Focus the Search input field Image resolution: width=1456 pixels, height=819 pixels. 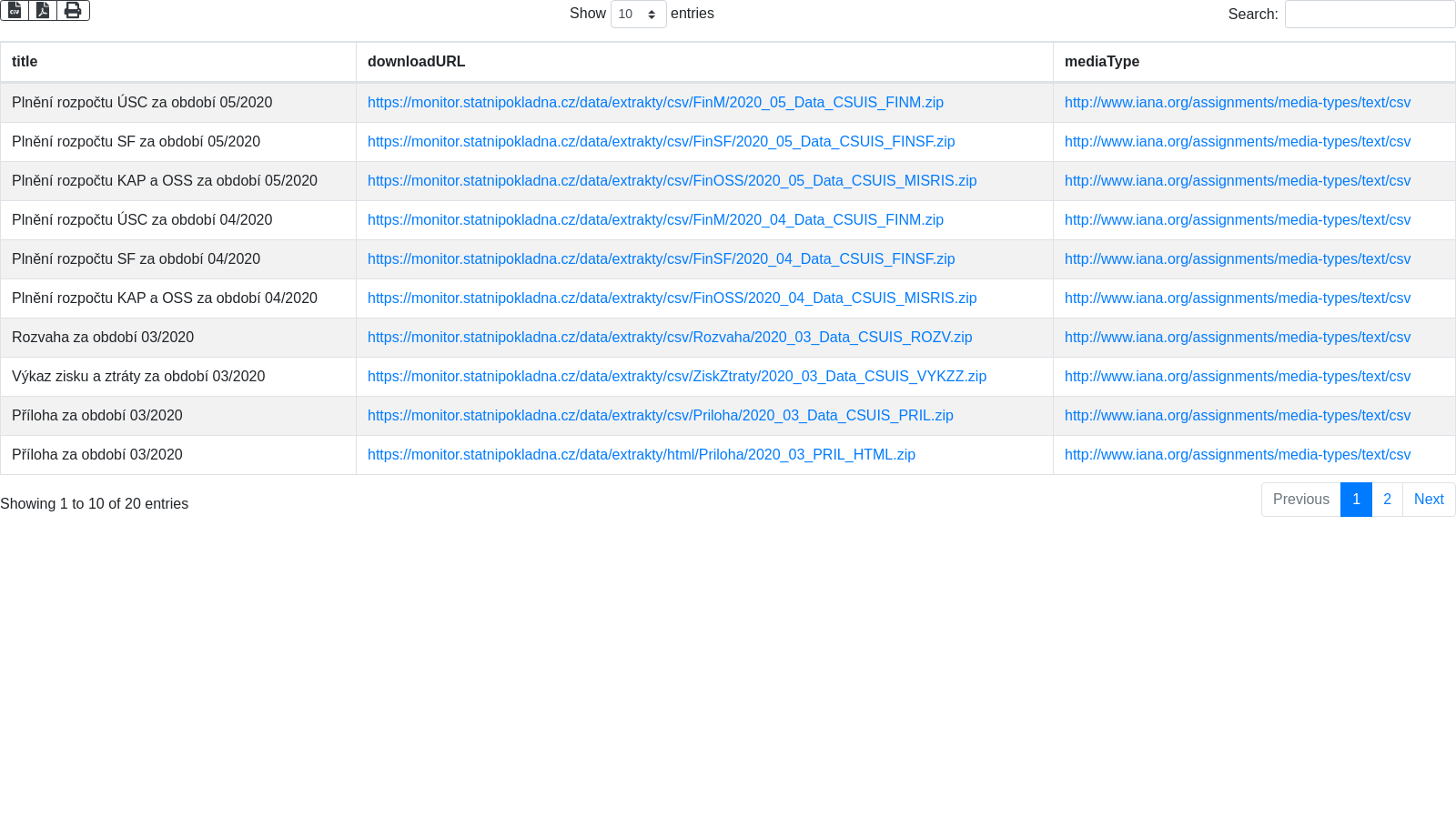(1369, 14)
